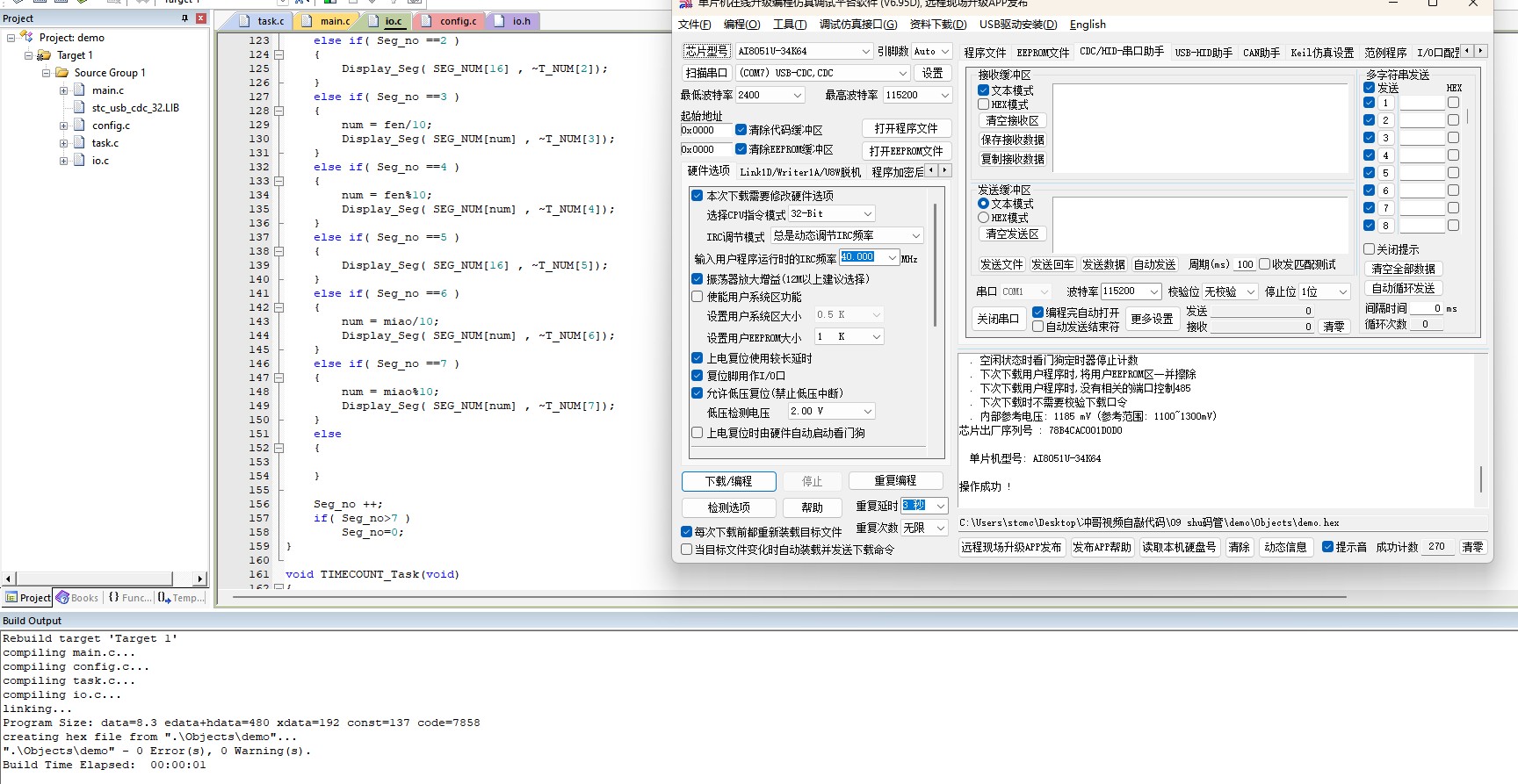This screenshot has width=1518, height=784.
Task: Click the Project panel's right scroll arrow
Action: 200,579
